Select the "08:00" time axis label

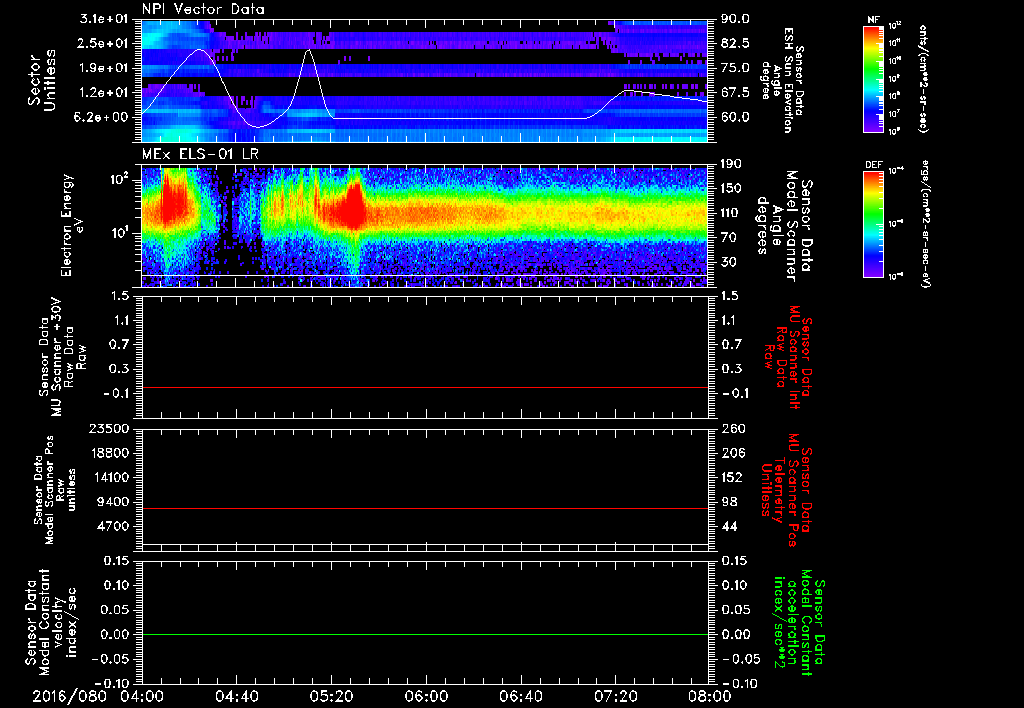coord(709,696)
